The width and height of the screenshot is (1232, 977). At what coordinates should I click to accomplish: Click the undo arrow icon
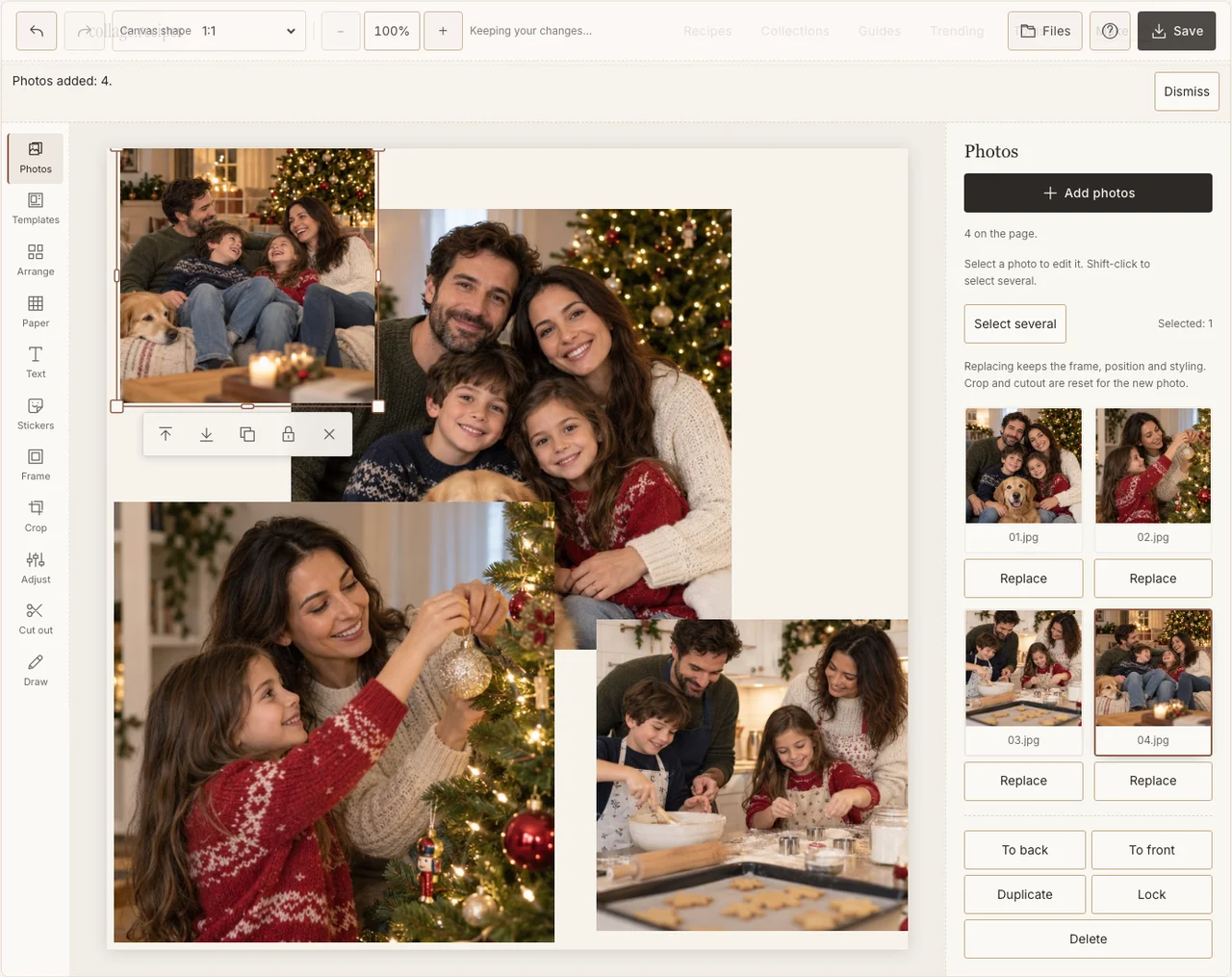pyautogui.click(x=37, y=31)
